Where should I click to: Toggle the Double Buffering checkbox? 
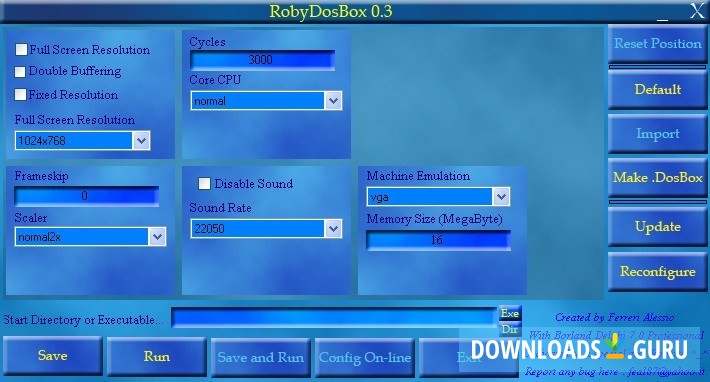click(x=20, y=72)
